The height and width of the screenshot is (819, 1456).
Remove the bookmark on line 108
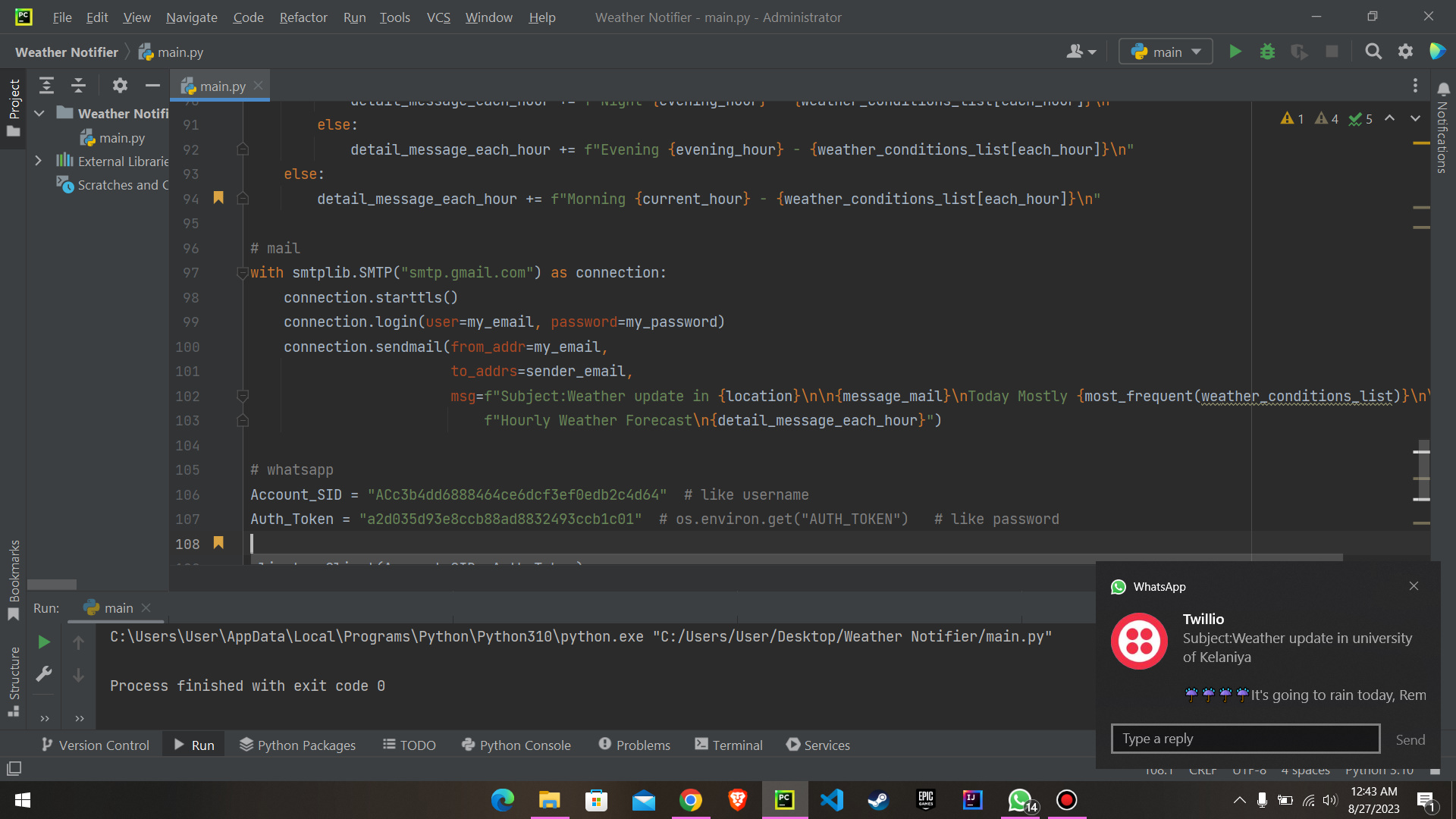coord(218,543)
